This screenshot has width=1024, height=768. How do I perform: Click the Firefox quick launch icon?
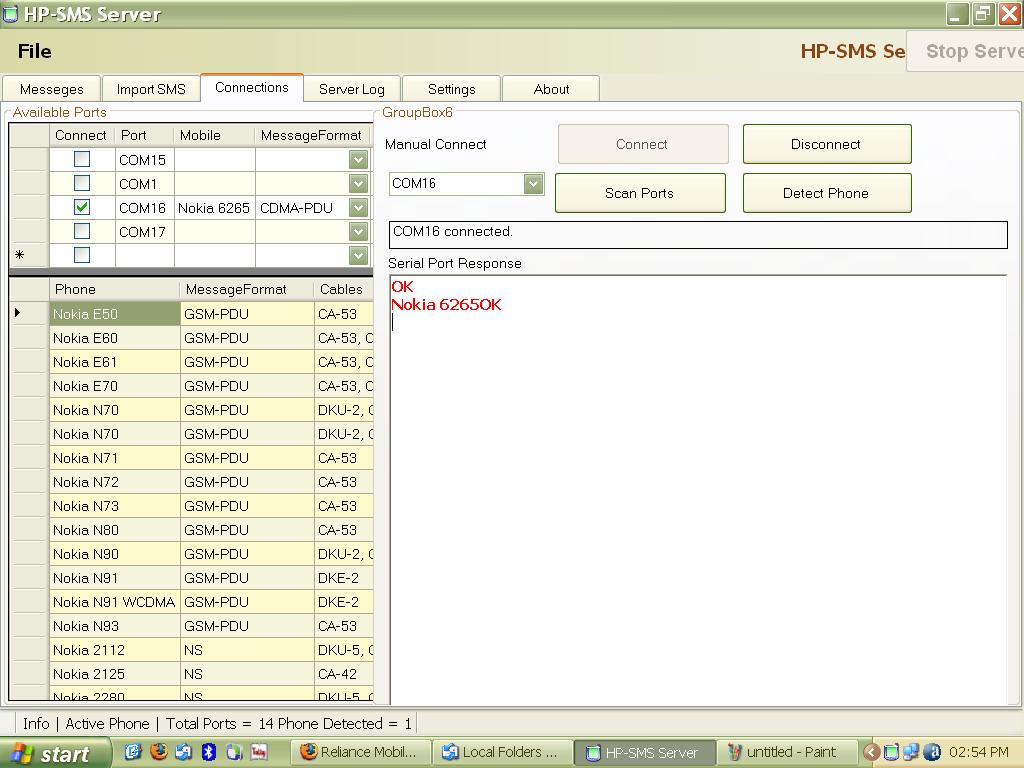tap(159, 752)
